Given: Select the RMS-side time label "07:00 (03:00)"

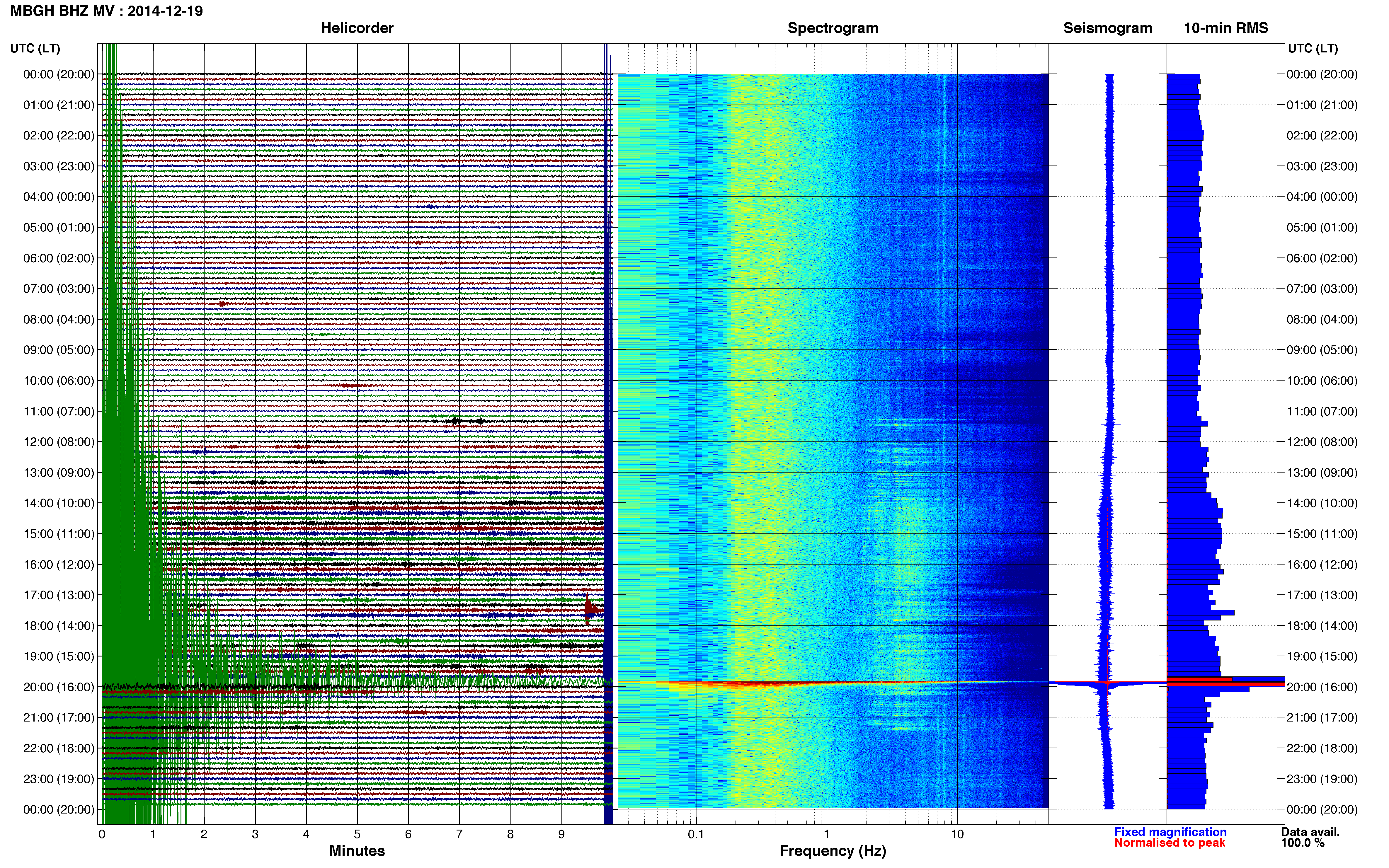Looking at the screenshot, I should (x=1322, y=289).
